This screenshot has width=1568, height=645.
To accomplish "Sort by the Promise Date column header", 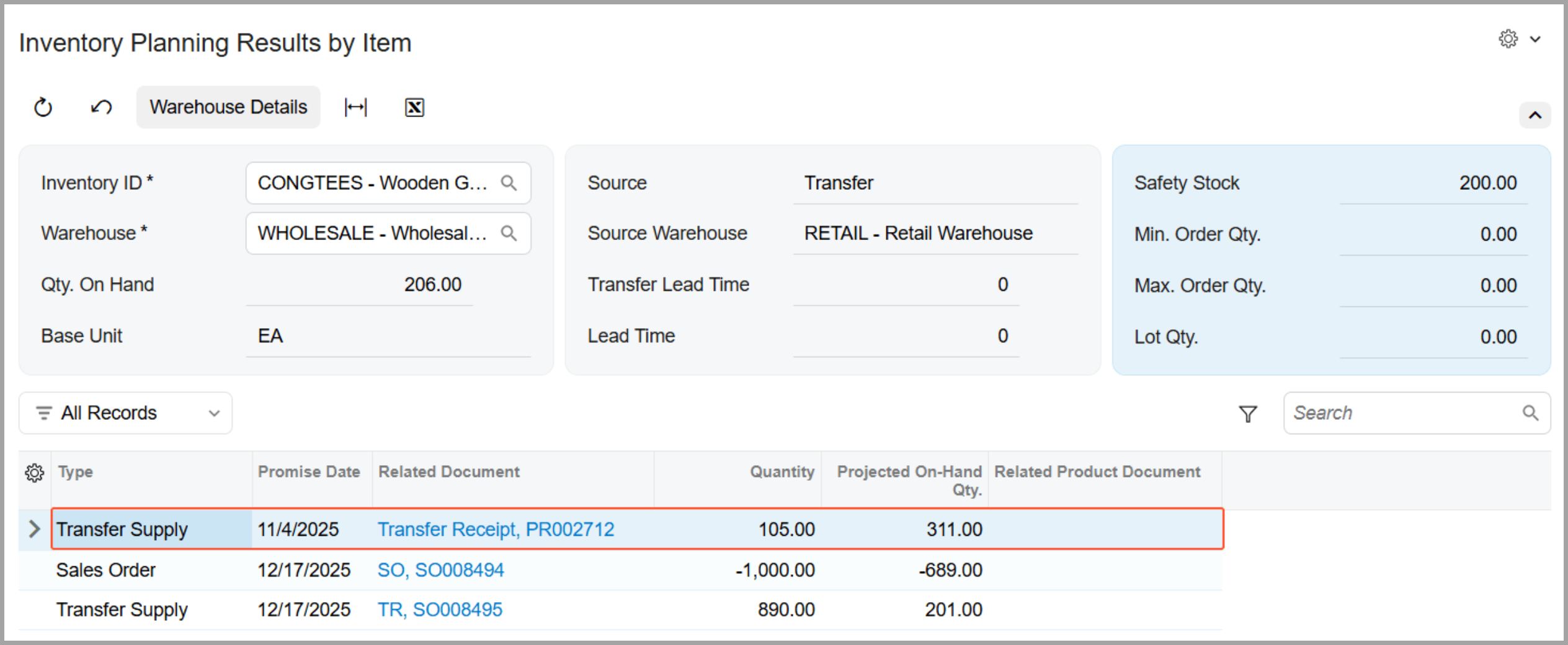I will coord(309,472).
